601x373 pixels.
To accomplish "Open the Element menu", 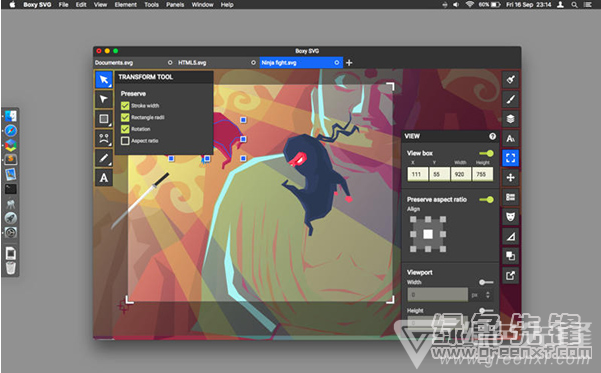I will [x=126, y=5].
